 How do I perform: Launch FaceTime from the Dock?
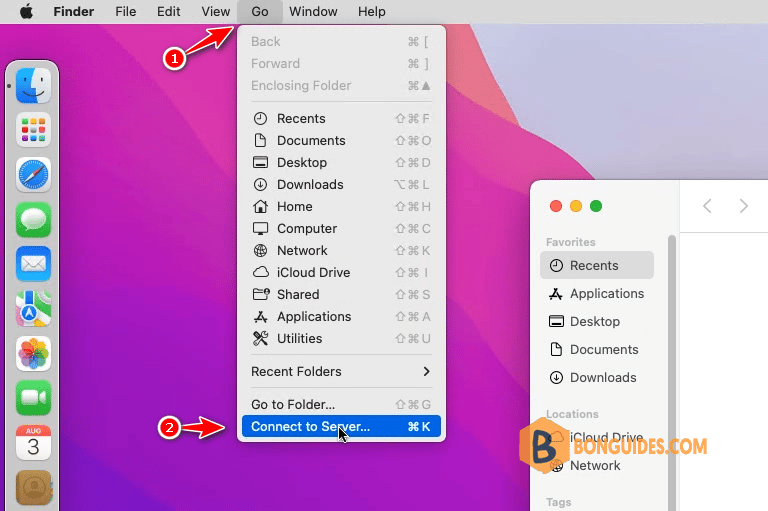(33, 398)
